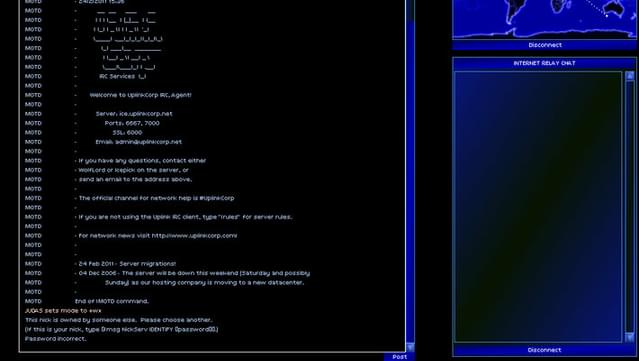Viewport: 639px width, 361px height.
Task: Click scrollbar track of Internet Relay Chat panel
Action: (630, 206)
